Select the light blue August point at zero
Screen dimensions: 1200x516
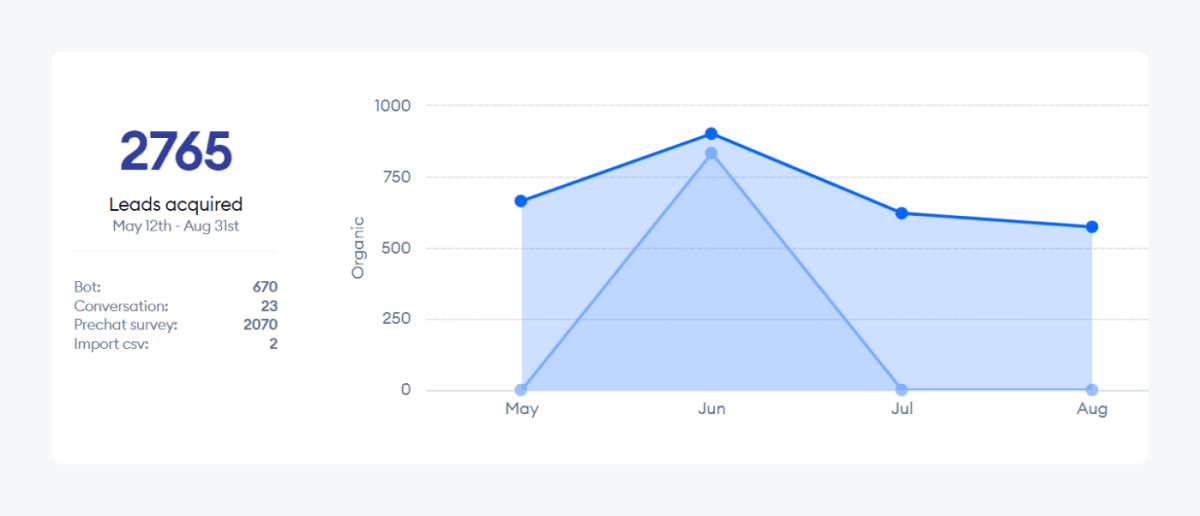1092,390
